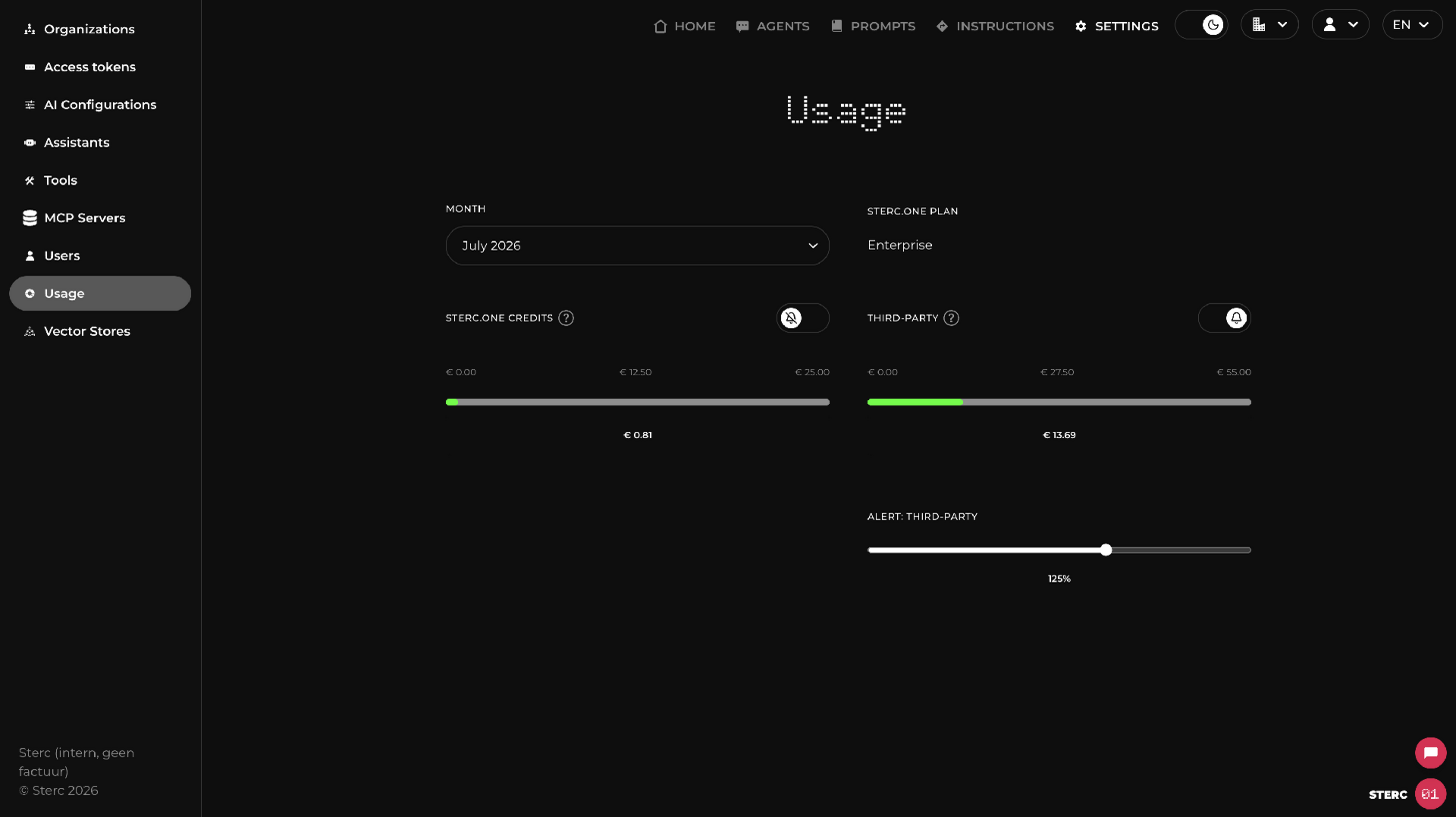Viewport: 1456px width, 817px height.
Task: Click the Enterprise plan text
Action: 899,245
